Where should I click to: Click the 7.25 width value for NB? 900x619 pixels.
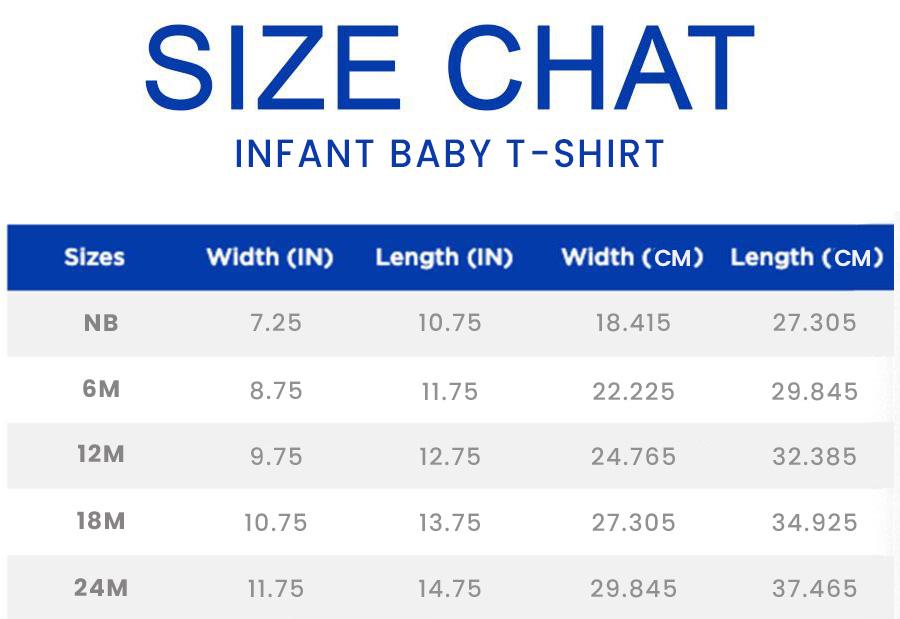click(x=275, y=323)
